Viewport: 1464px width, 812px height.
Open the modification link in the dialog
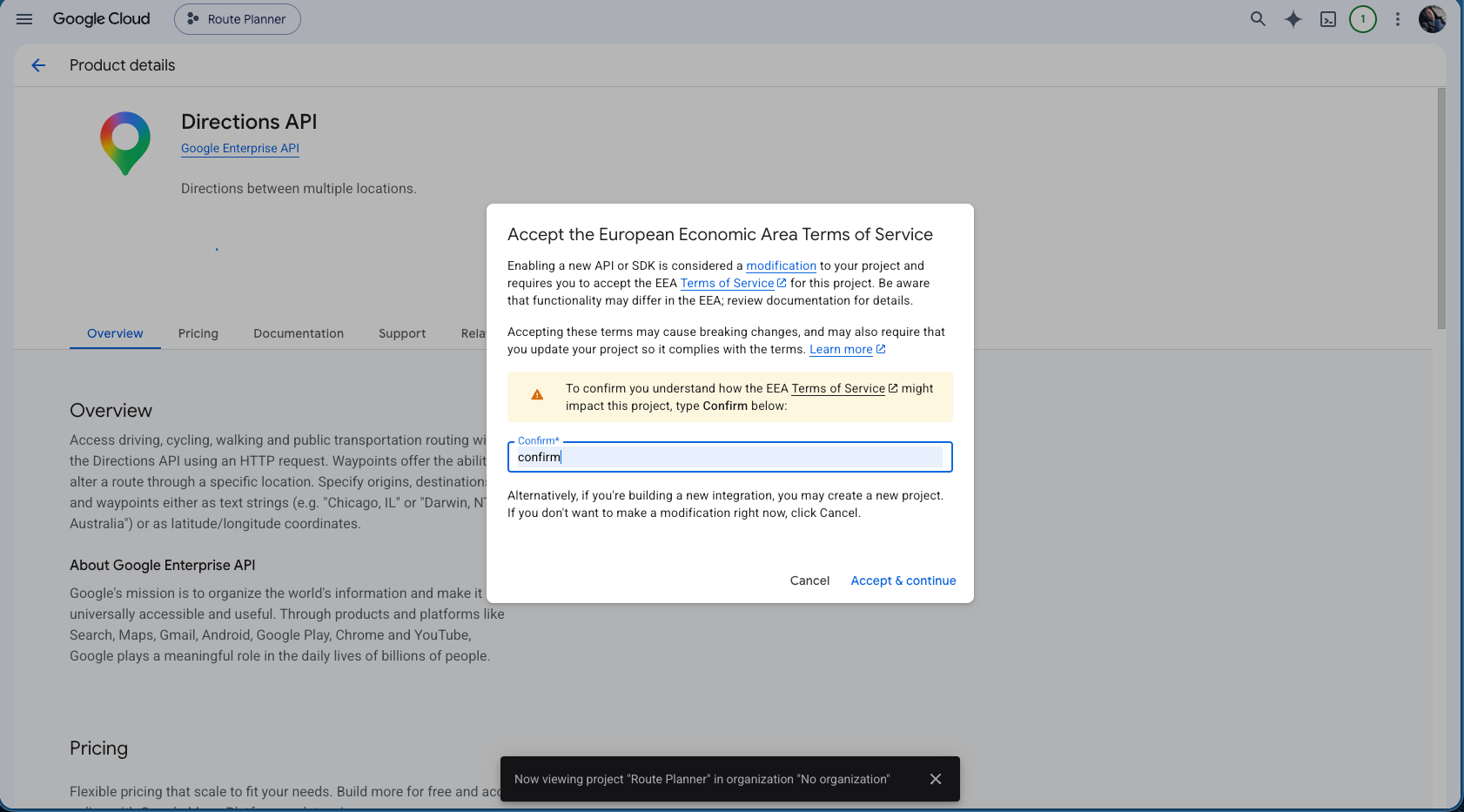click(x=782, y=266)
